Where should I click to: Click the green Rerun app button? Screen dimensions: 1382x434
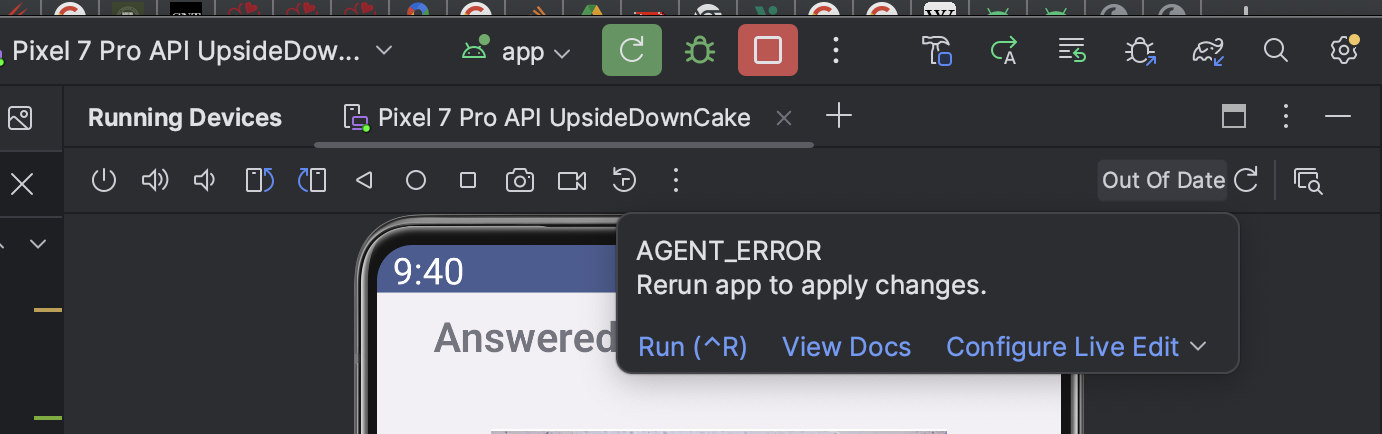click(631, 50)
